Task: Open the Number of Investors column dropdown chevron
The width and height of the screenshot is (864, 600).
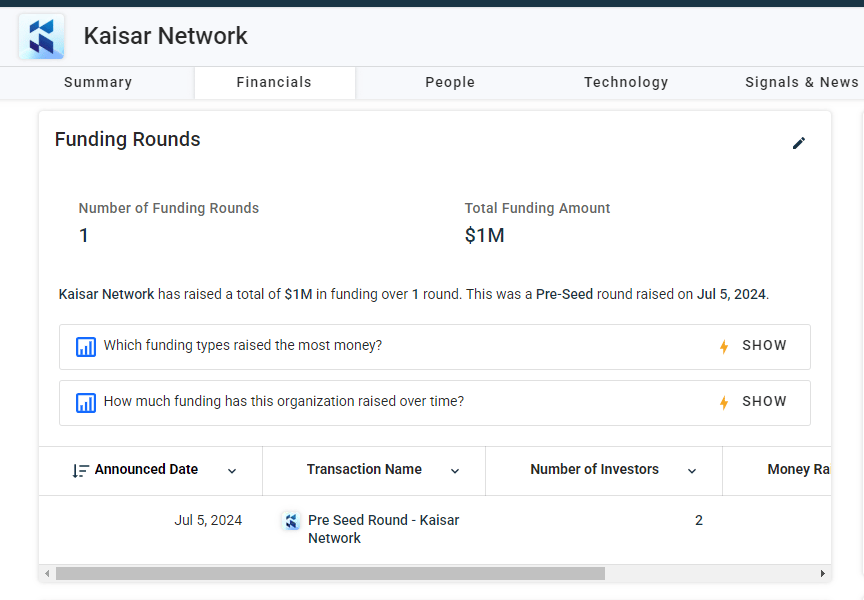Action: tap(692, 471)
